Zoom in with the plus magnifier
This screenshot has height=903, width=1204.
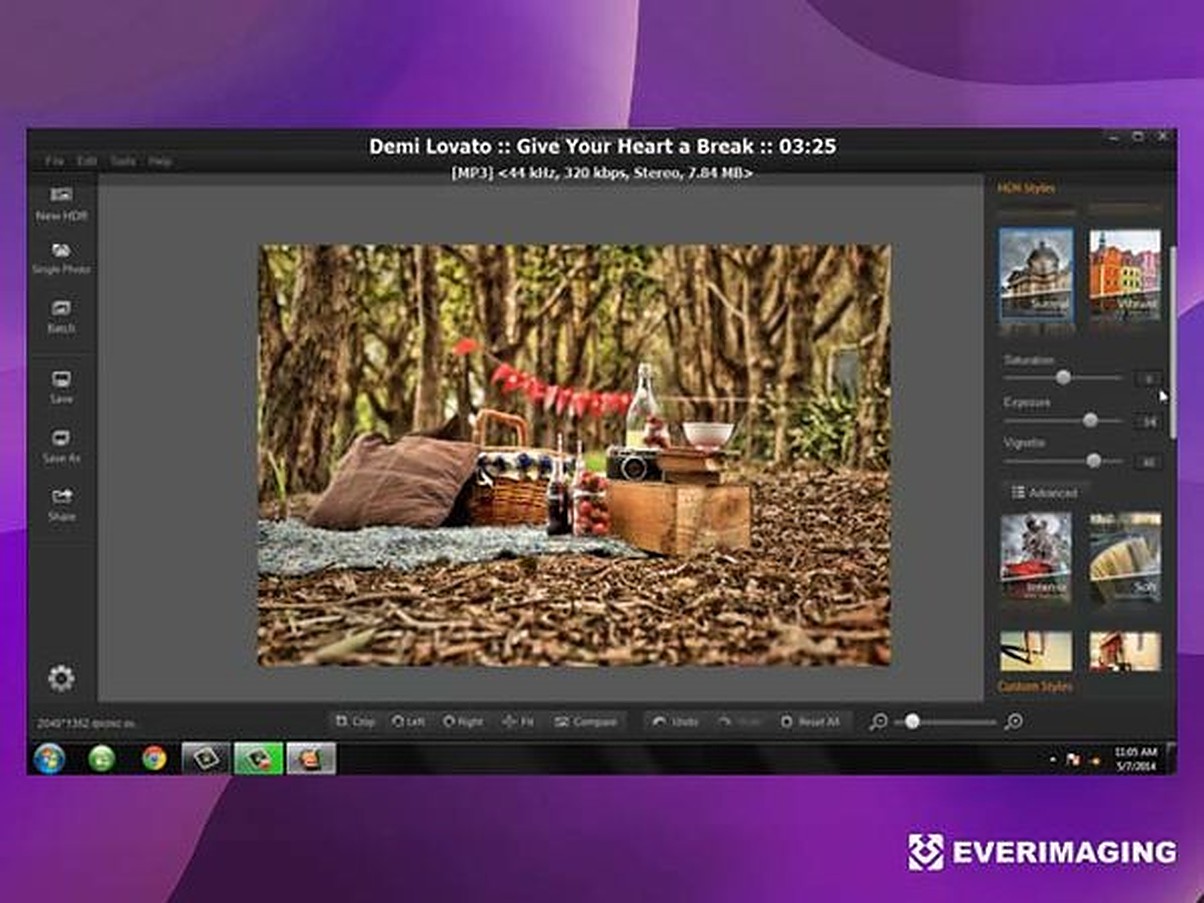click(1013, 721)
